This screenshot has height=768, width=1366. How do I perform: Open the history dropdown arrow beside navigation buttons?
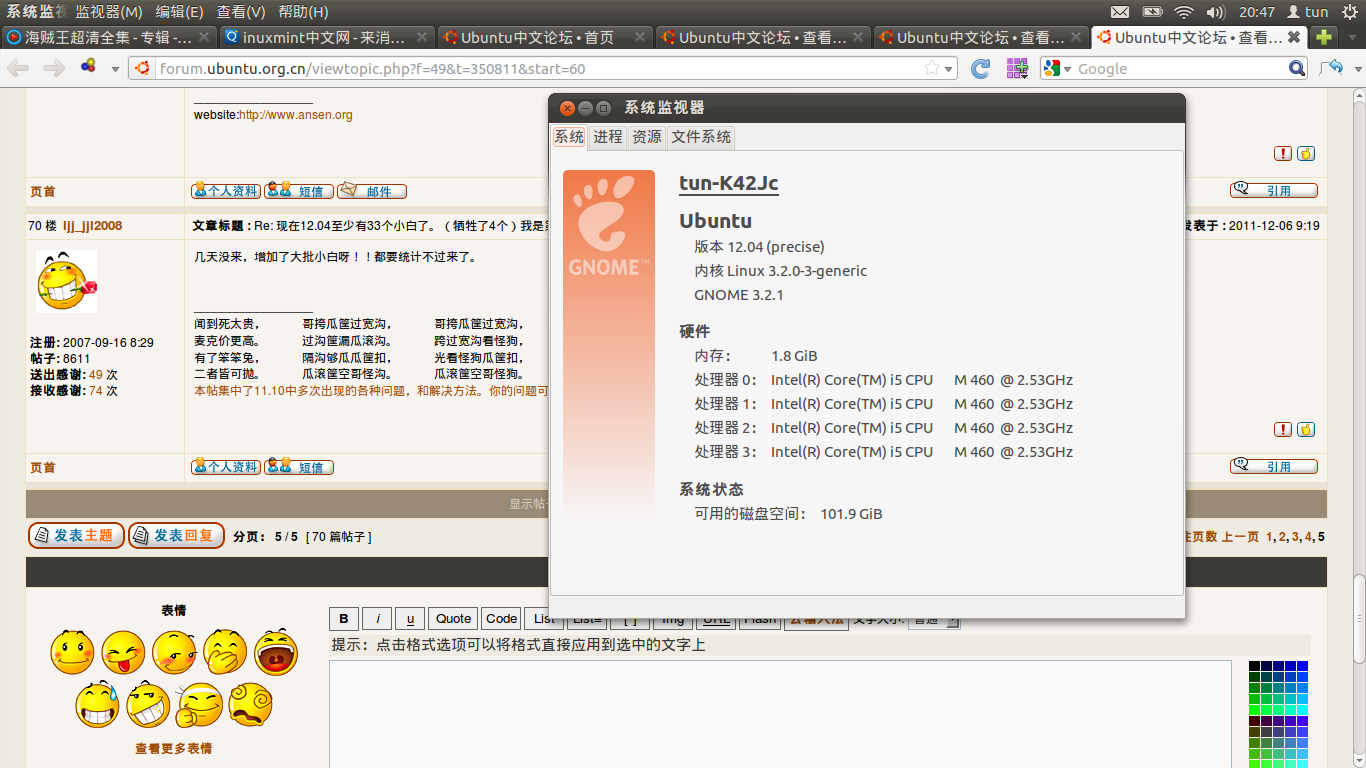click(x=115, y=69)
